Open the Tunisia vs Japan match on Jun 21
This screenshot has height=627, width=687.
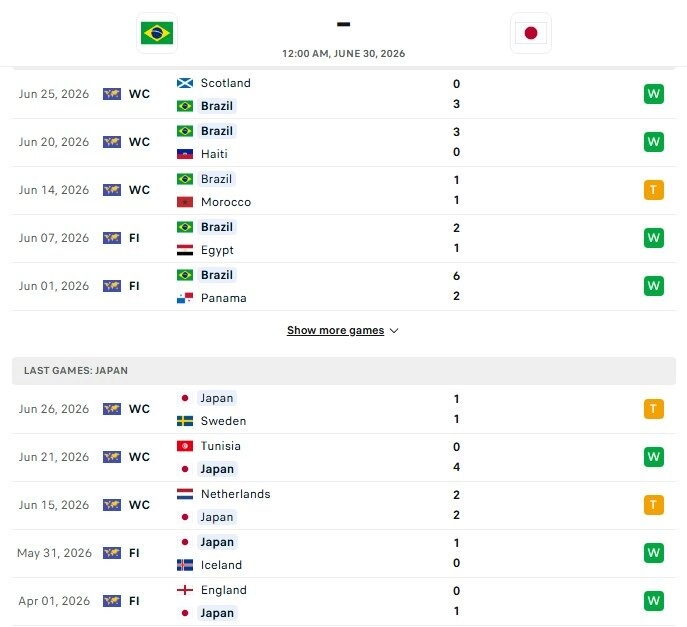point(344,457)
